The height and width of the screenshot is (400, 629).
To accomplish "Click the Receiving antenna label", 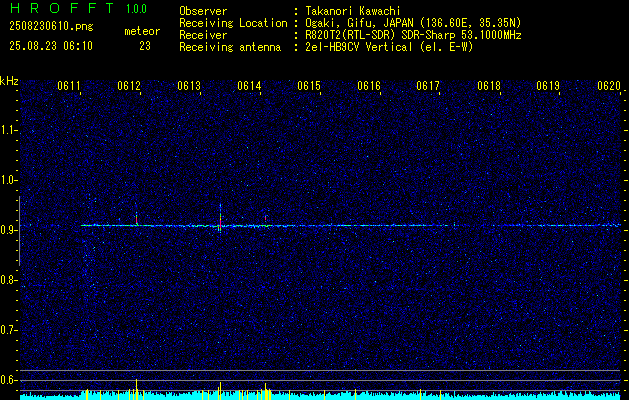I will tap(230, 47).
